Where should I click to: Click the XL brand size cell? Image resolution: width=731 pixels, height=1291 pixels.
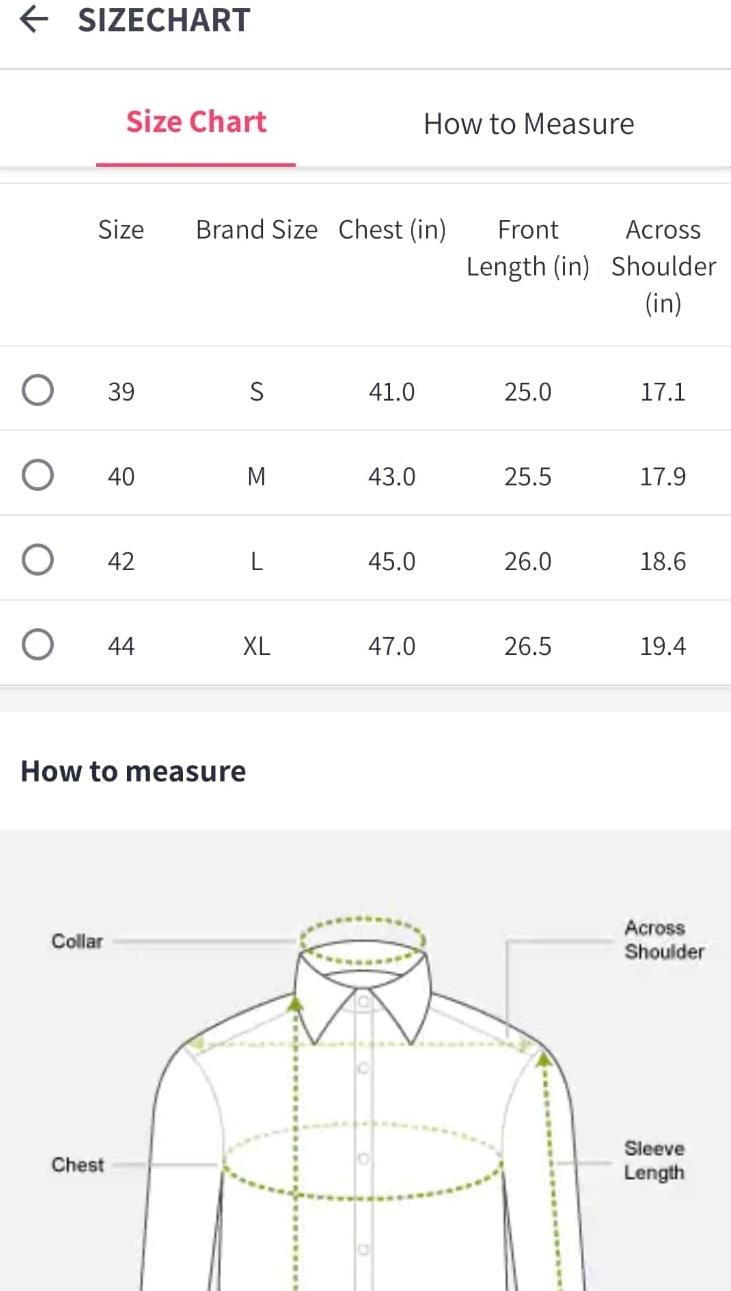coord(256,647)
